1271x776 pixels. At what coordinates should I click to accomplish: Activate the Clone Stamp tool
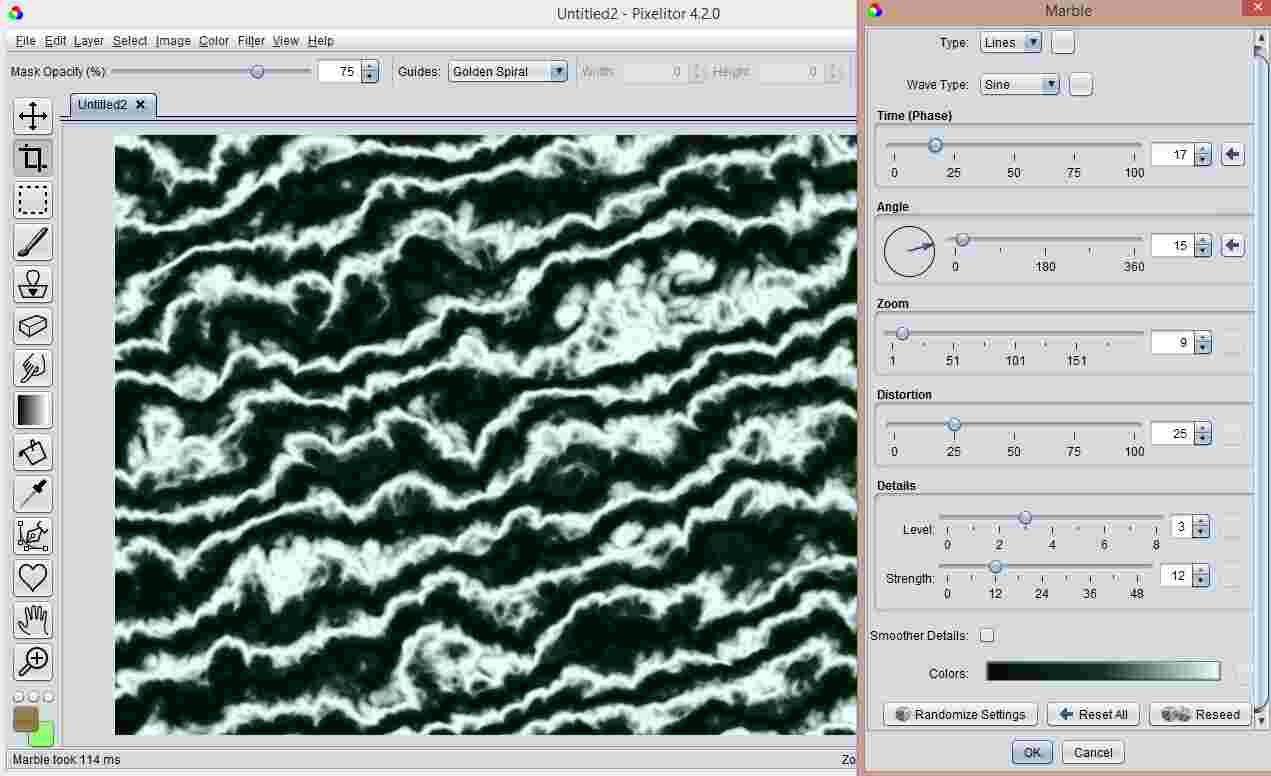click(33, 284)
